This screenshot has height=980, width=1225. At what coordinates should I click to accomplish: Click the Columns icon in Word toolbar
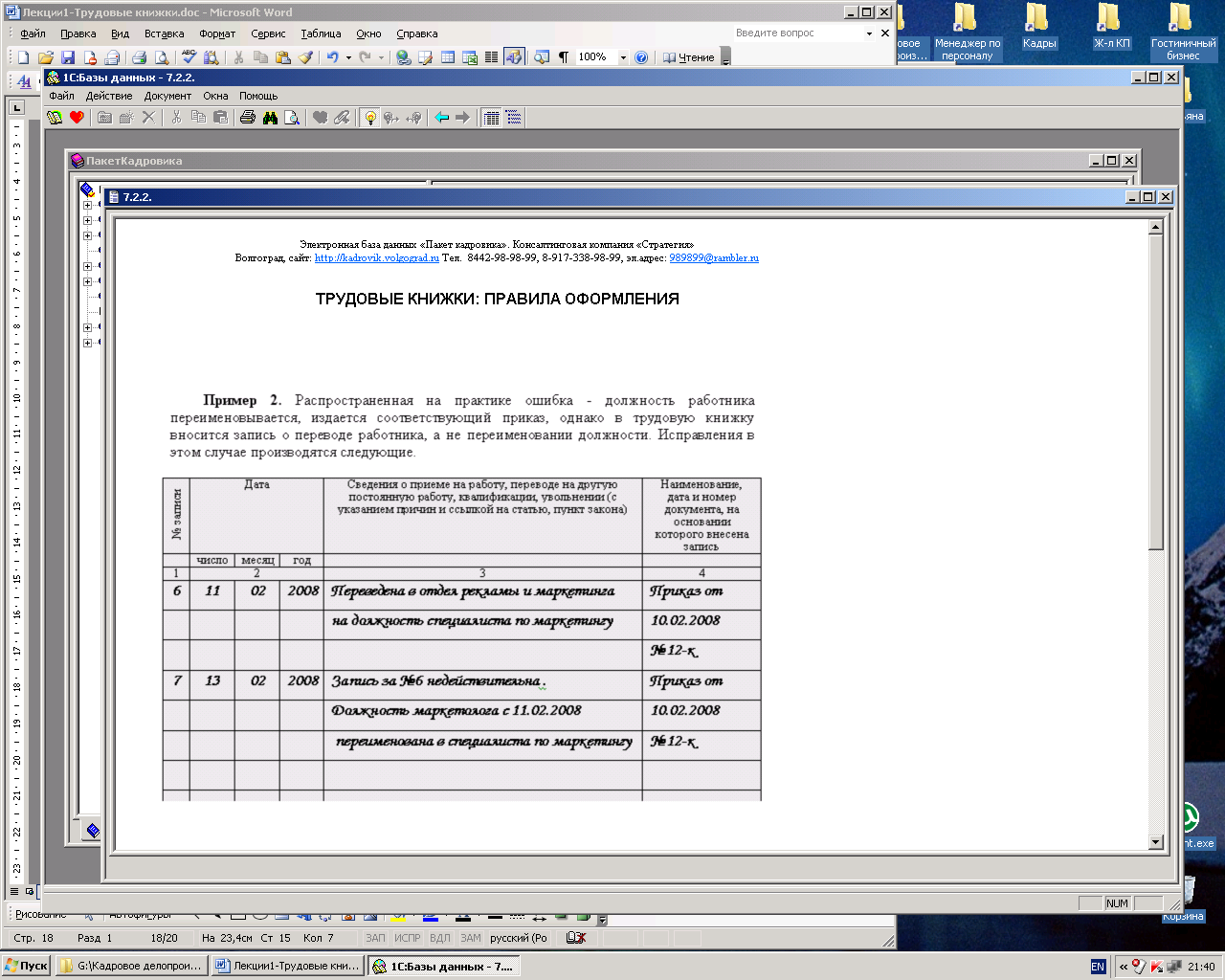491,57
